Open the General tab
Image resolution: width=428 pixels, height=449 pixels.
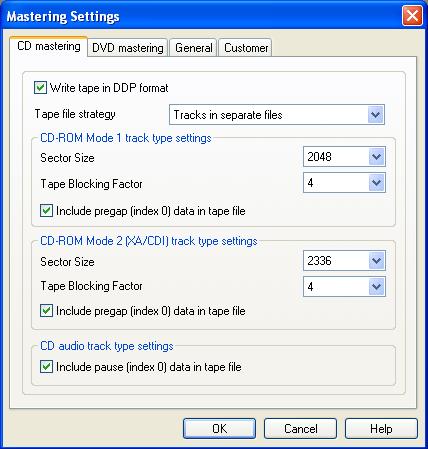click(194, 48)
